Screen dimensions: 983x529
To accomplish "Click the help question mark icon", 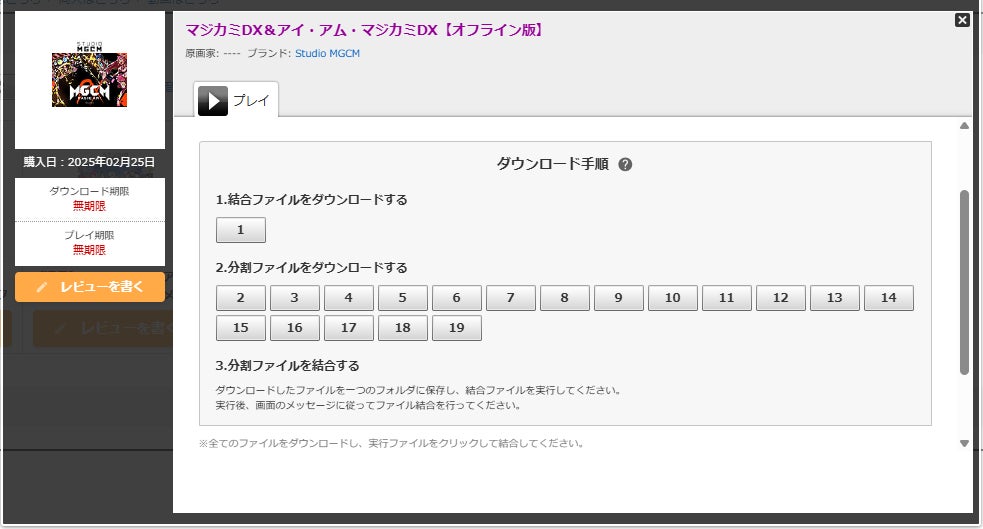I will tap(625, 165).
